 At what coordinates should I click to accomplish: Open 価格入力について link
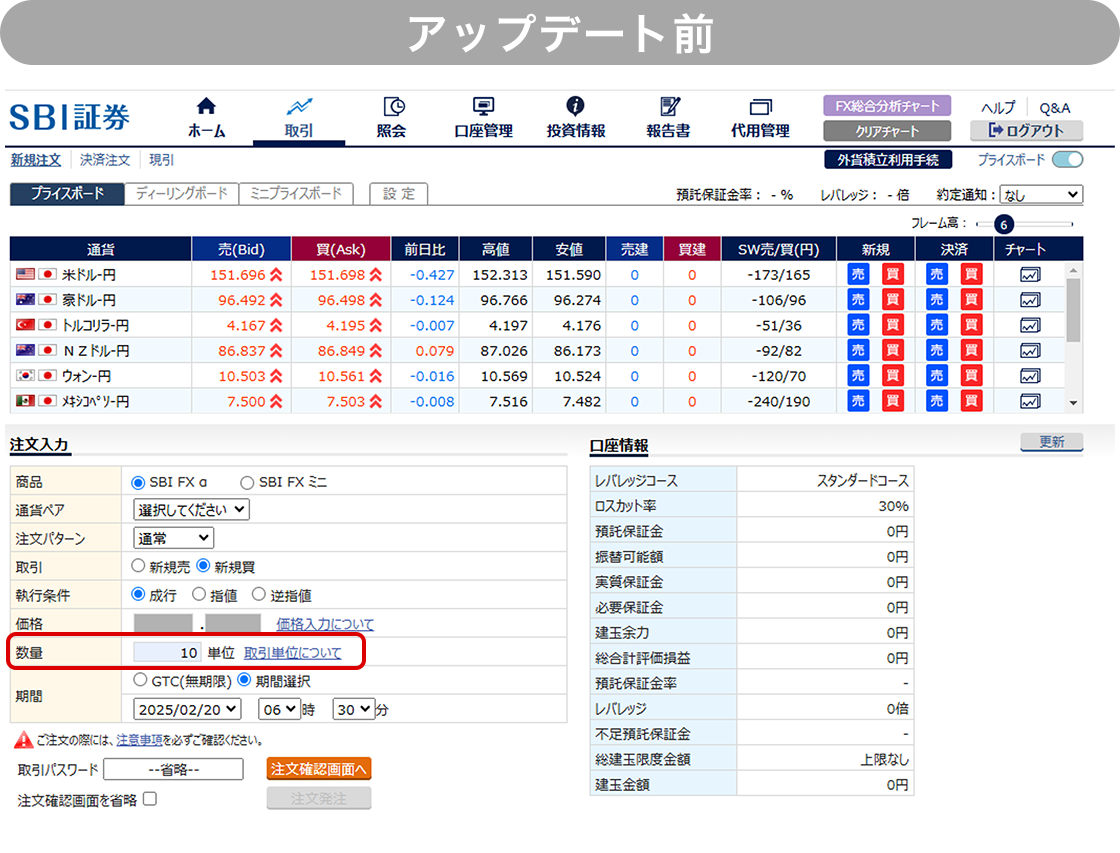coord(325,624)
